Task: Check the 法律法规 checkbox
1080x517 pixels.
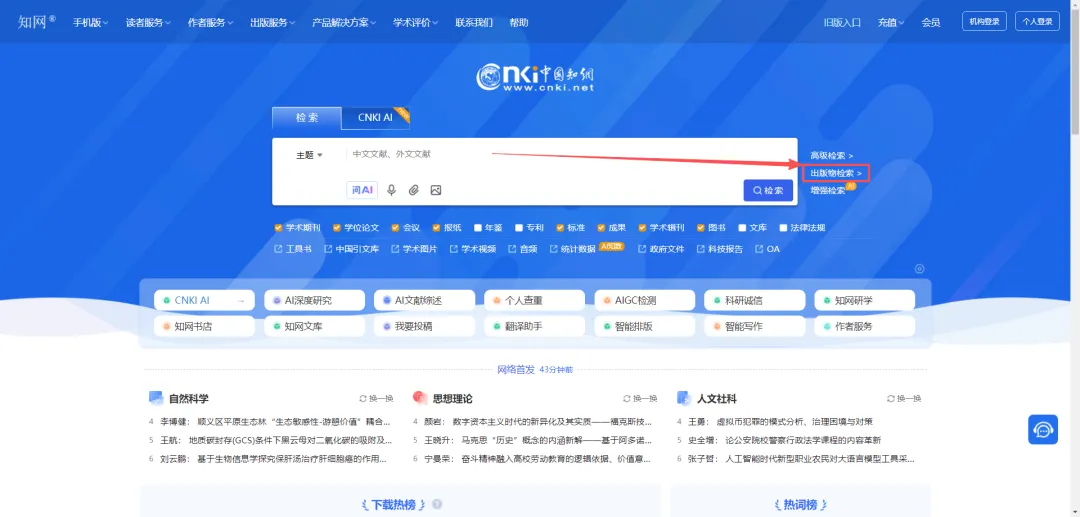Action: 783,228
